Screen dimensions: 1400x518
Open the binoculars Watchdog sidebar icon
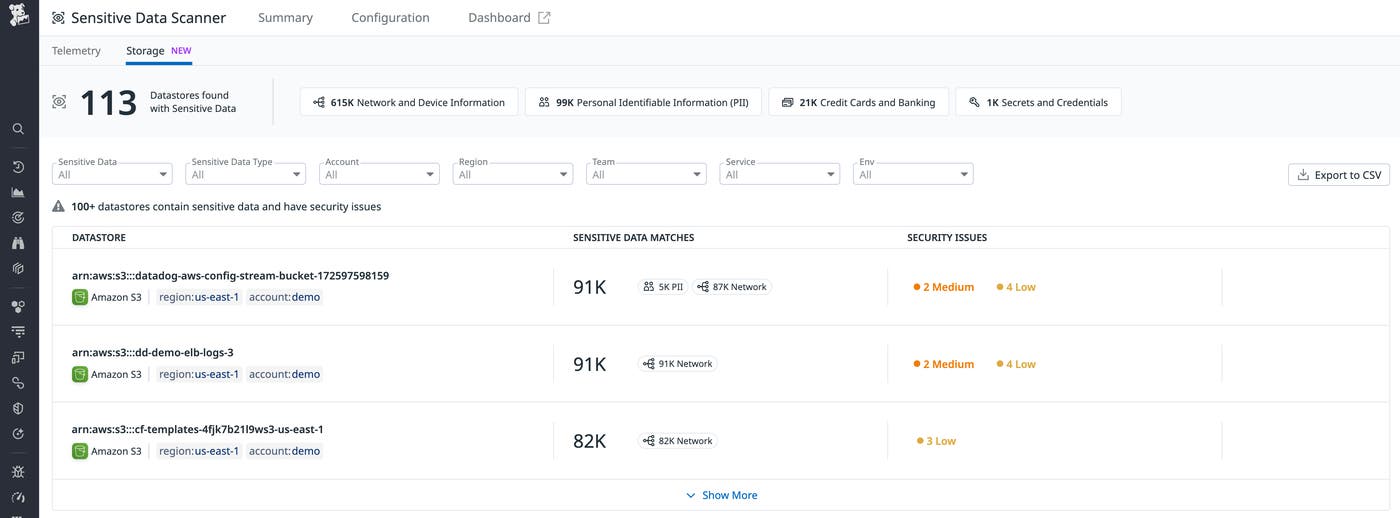coord(18,243)
